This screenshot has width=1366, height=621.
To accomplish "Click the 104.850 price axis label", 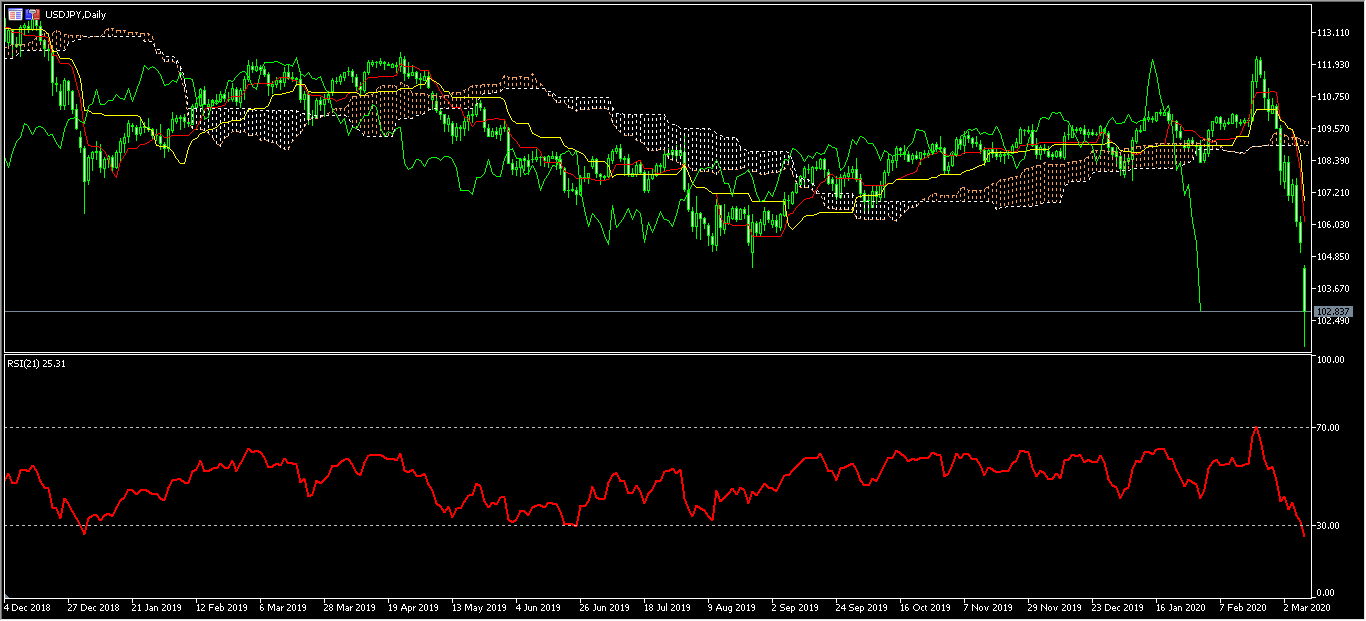I will pyautogui.click(x=1331, y=256).
